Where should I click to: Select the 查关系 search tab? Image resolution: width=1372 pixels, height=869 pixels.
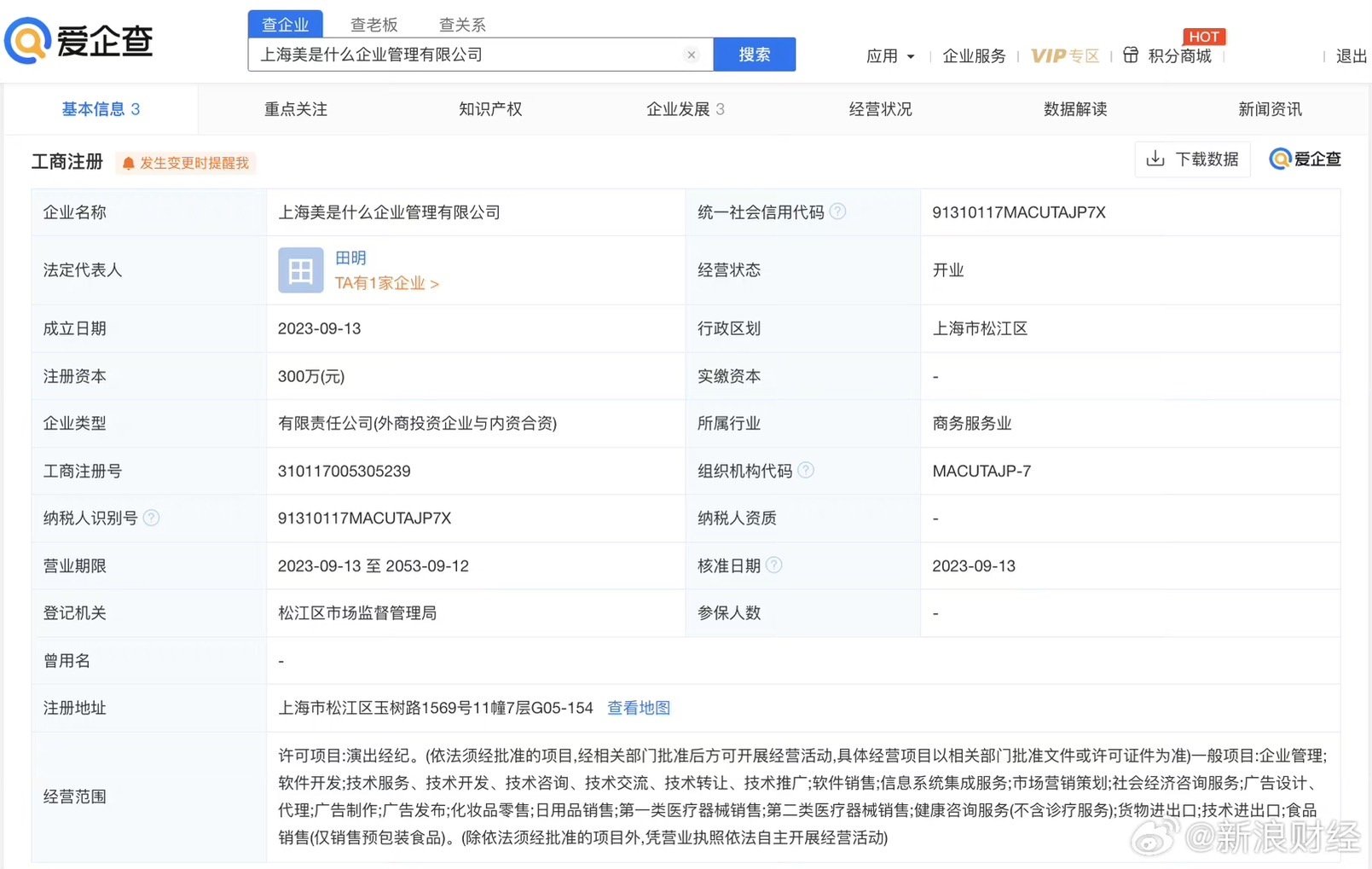coord(462,25)
